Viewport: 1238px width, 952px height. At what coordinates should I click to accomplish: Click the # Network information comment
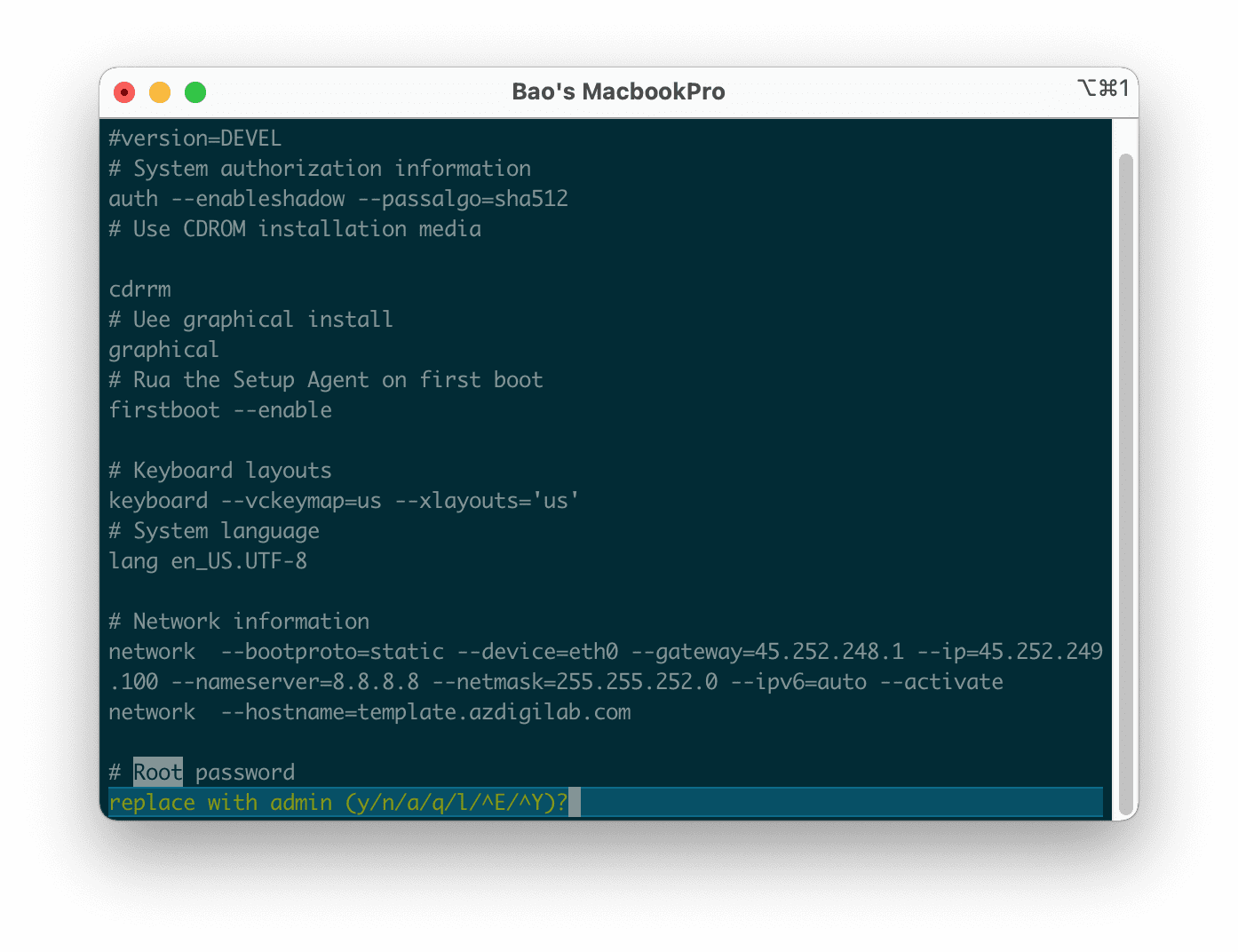tap(239, 621)
